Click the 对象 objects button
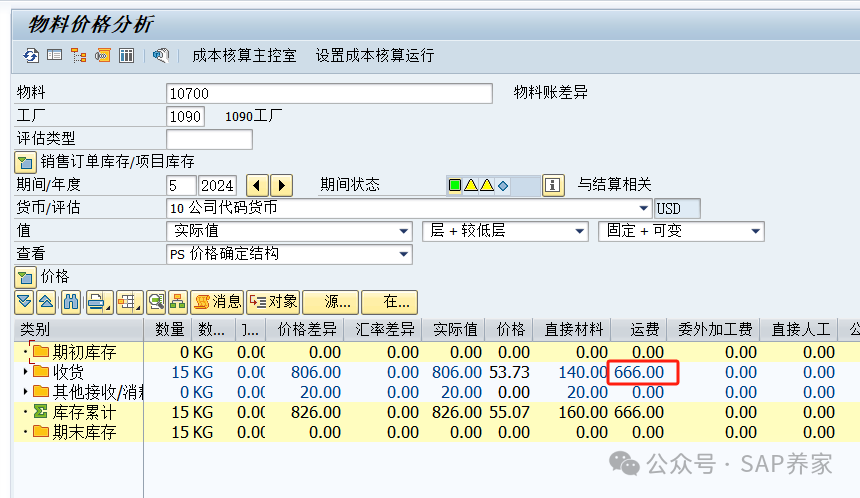 coord(273,302)
